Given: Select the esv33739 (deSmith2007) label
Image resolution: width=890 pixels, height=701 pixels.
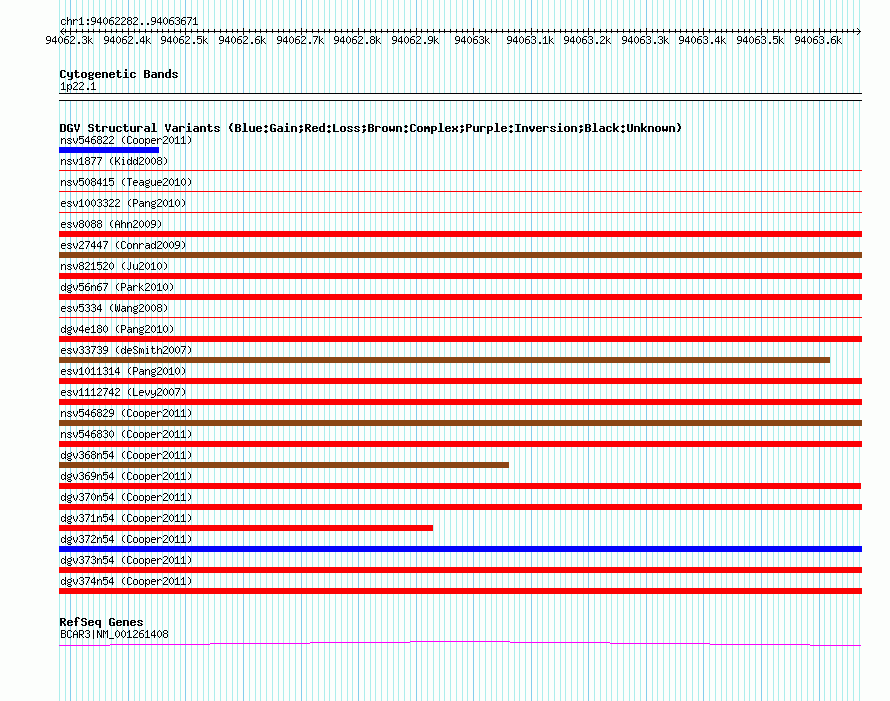Looking at the screenshot, I should pos(126,350).
